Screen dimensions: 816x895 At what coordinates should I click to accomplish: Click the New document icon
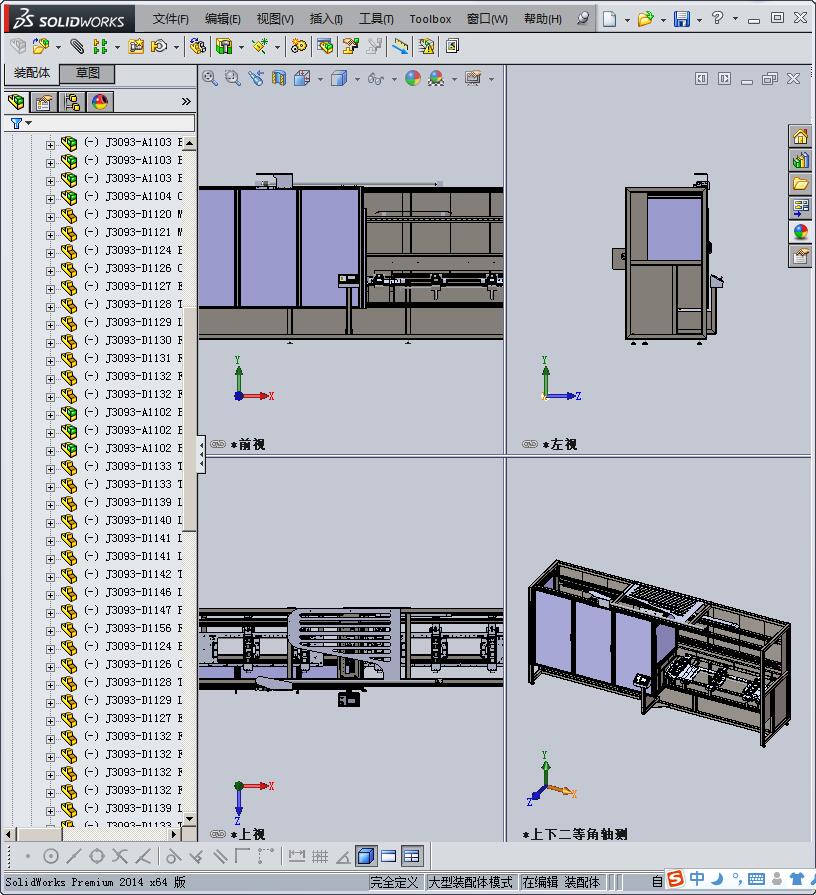[609, 19]
